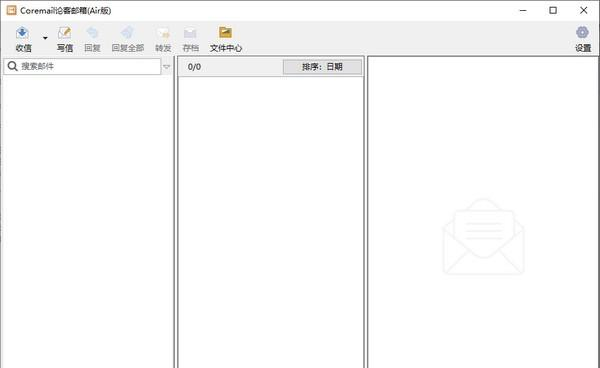Click the 收信 receive mail icon
This screenshot has height=368, width=600.
(x=23, y=33)
